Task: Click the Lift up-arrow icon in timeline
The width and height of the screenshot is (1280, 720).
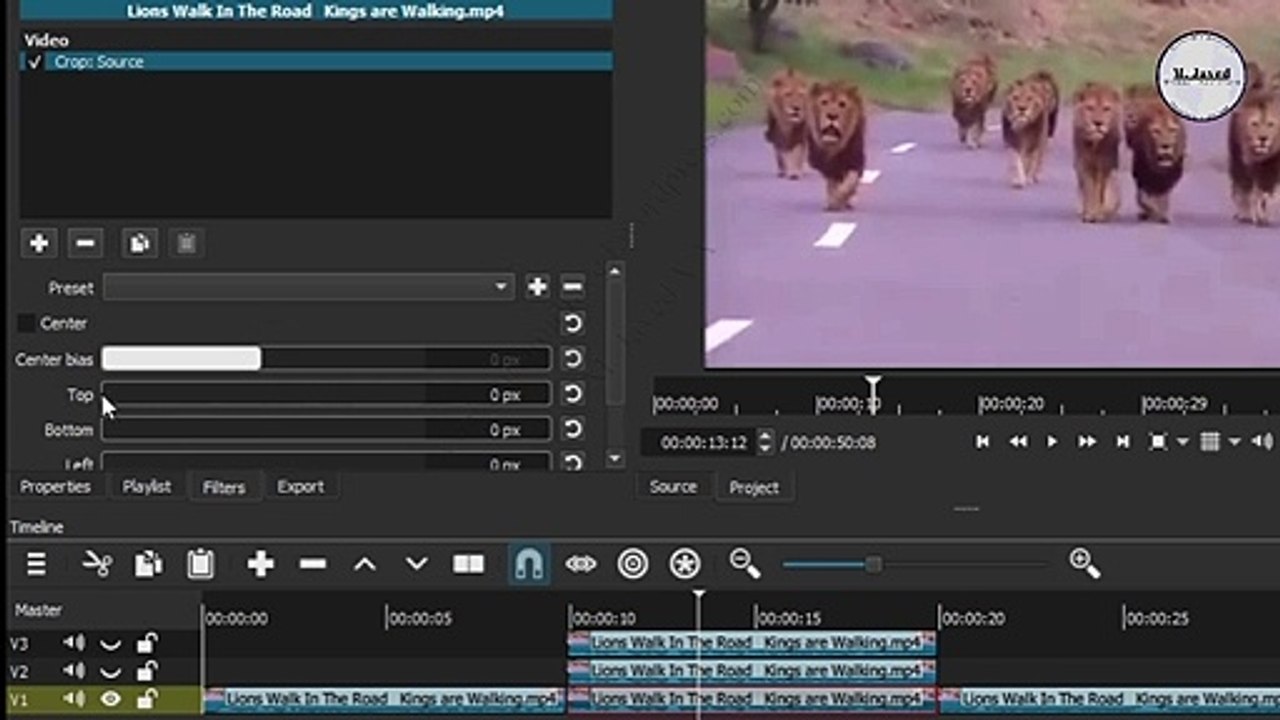Action: click(365, 565)
